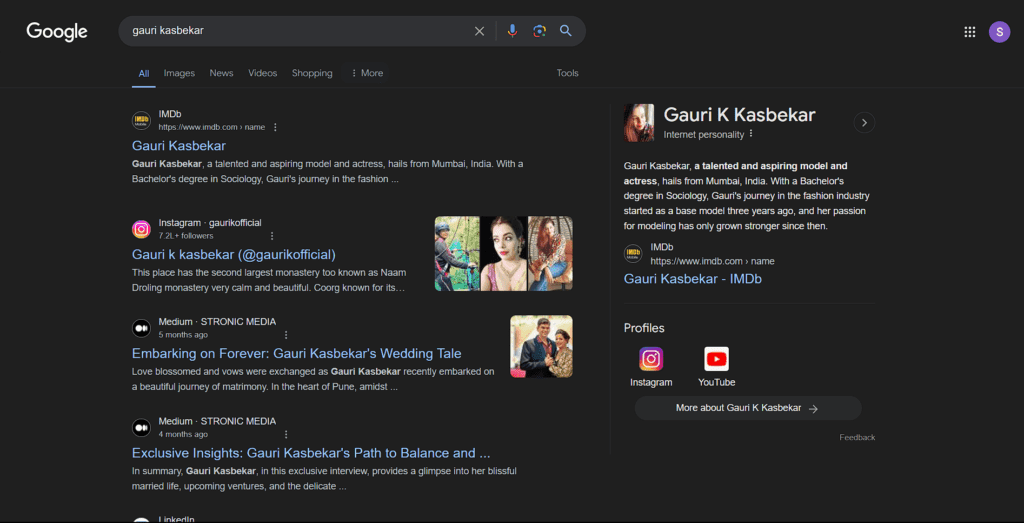Open the More search filters dropdown
This screenshot has height=523, width=1024.
367,73
